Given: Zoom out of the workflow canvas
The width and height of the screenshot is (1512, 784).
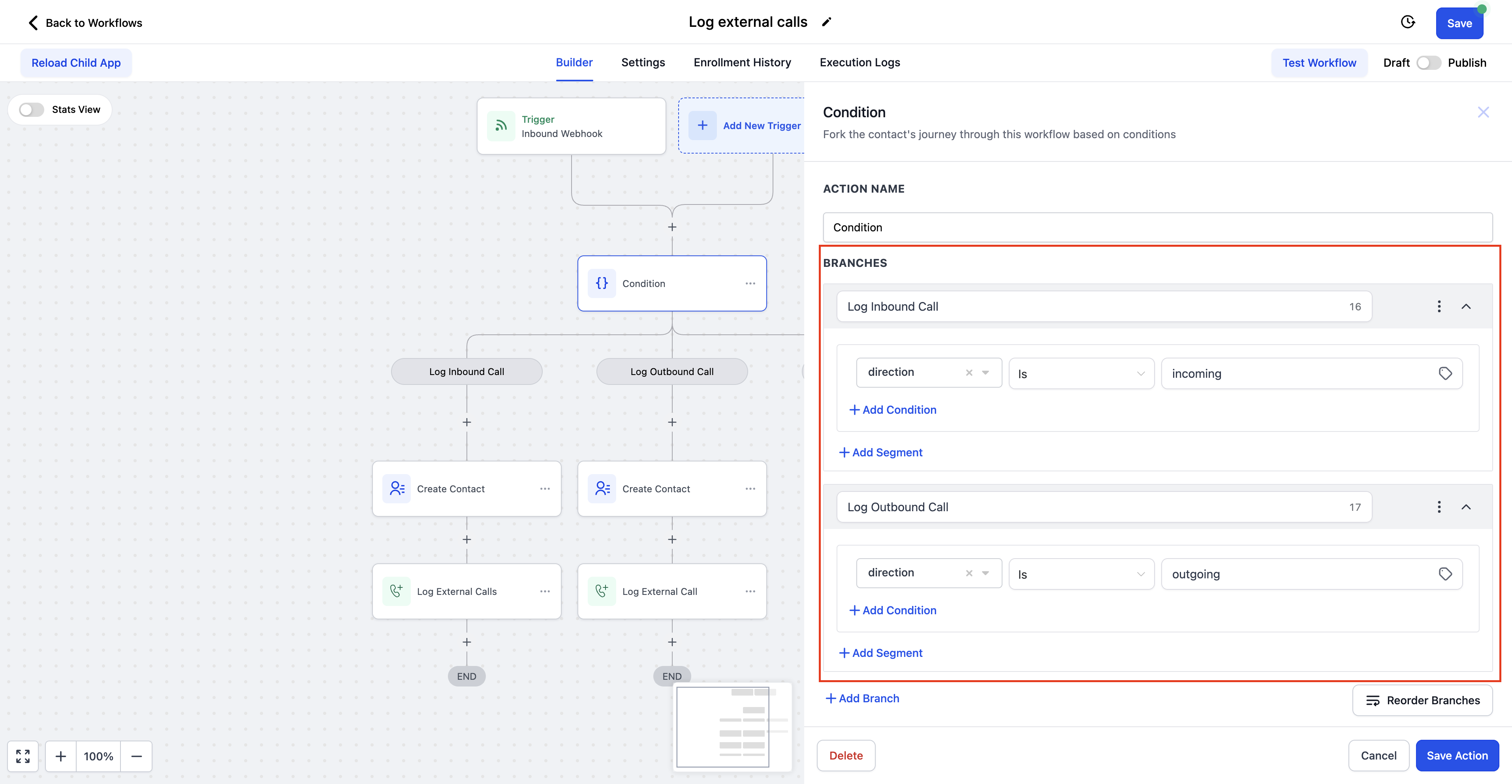Looking at the screenshot, I should pyautogui.click(x=136, y=756).
